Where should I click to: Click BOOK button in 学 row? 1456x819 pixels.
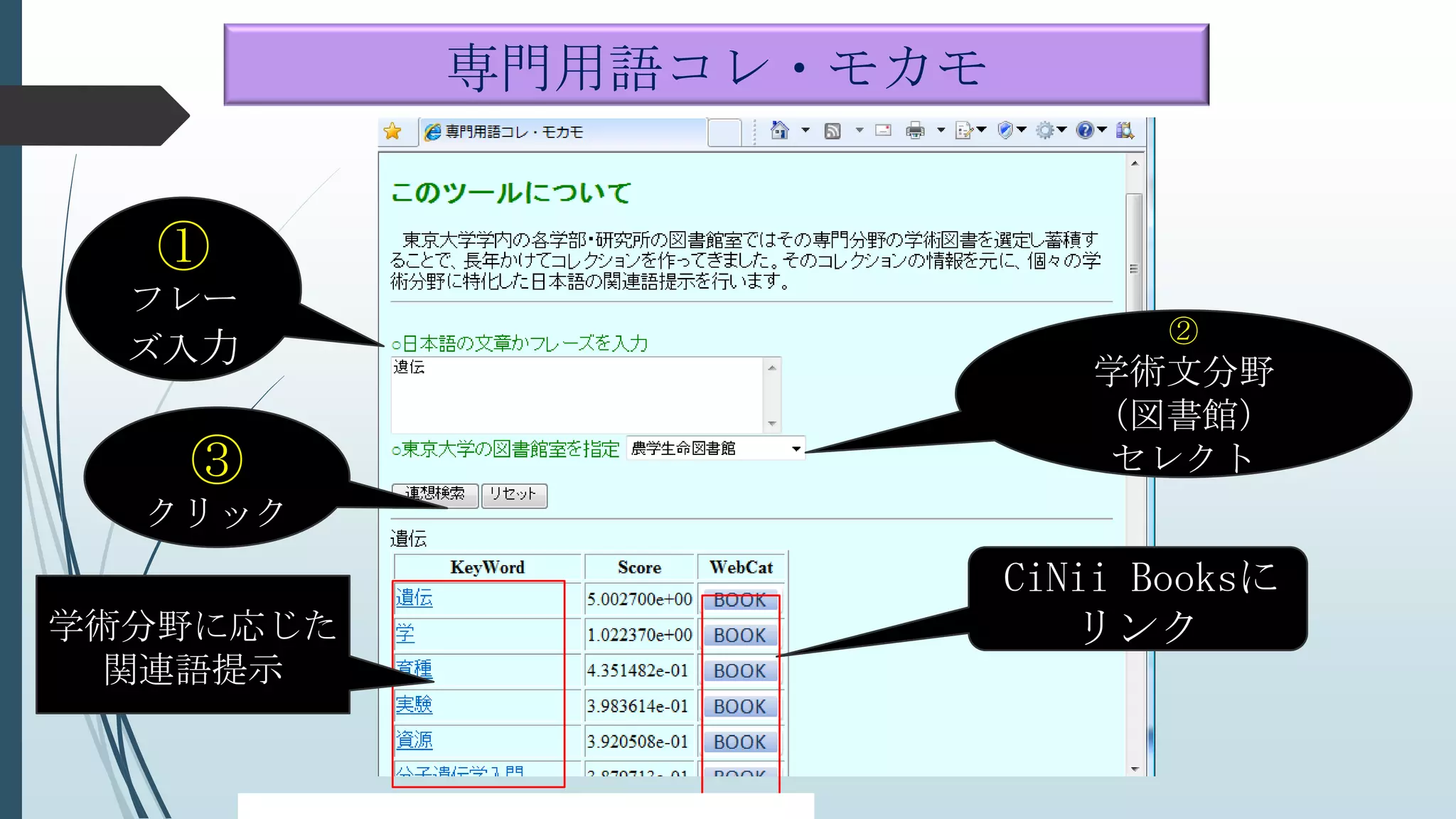pos(740,636)
